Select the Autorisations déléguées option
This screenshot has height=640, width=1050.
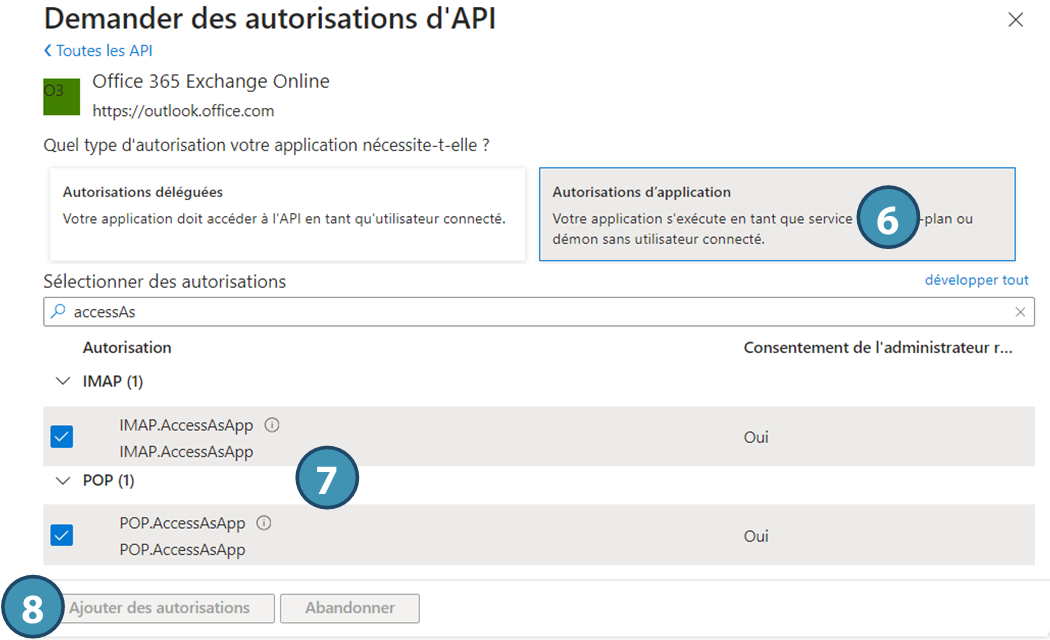[x=287, y=214]
